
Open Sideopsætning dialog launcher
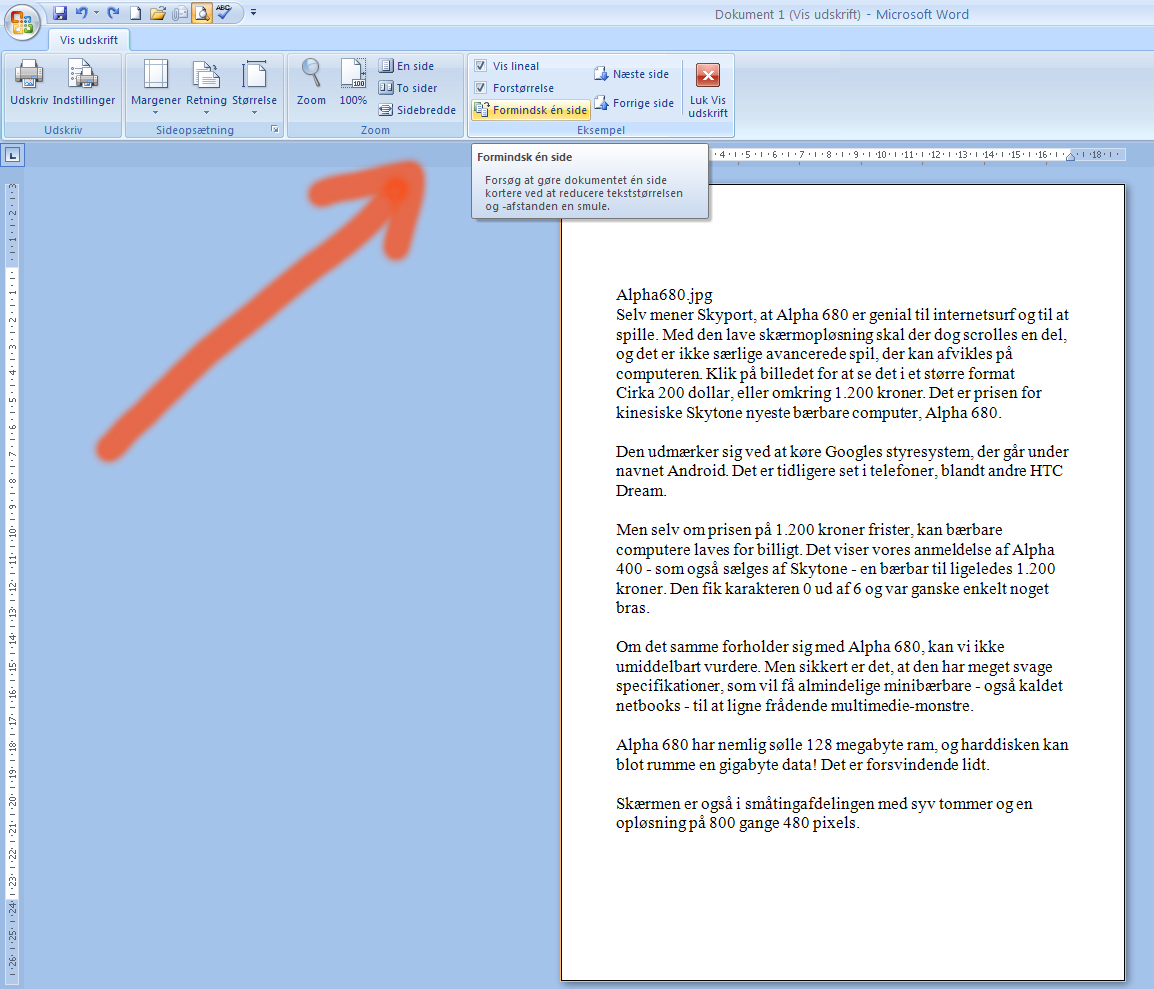click(275, 131)
